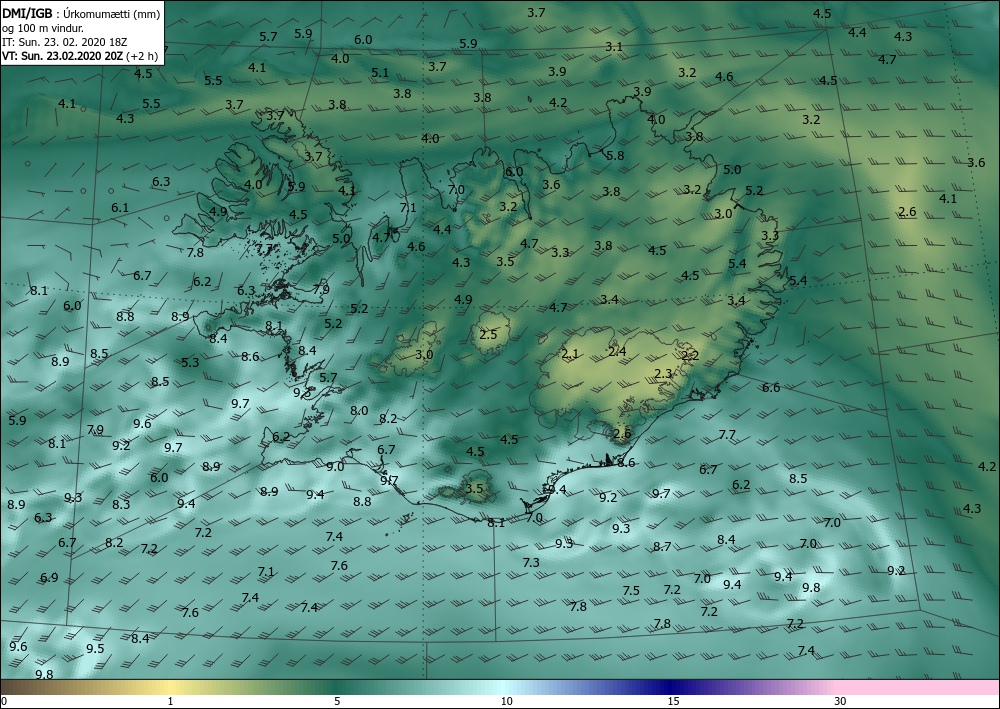This screenshot has width=1000, height=709.
Task: Click the 5.1 value on the map
Action: pos(379,73)
